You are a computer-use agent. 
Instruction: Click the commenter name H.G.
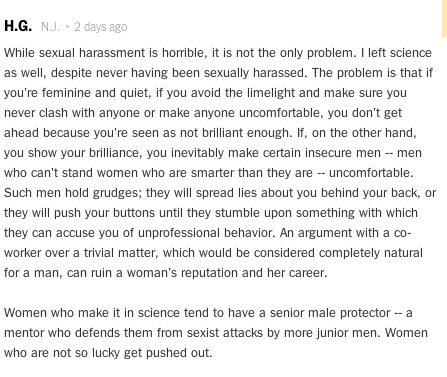coord(18,26)
